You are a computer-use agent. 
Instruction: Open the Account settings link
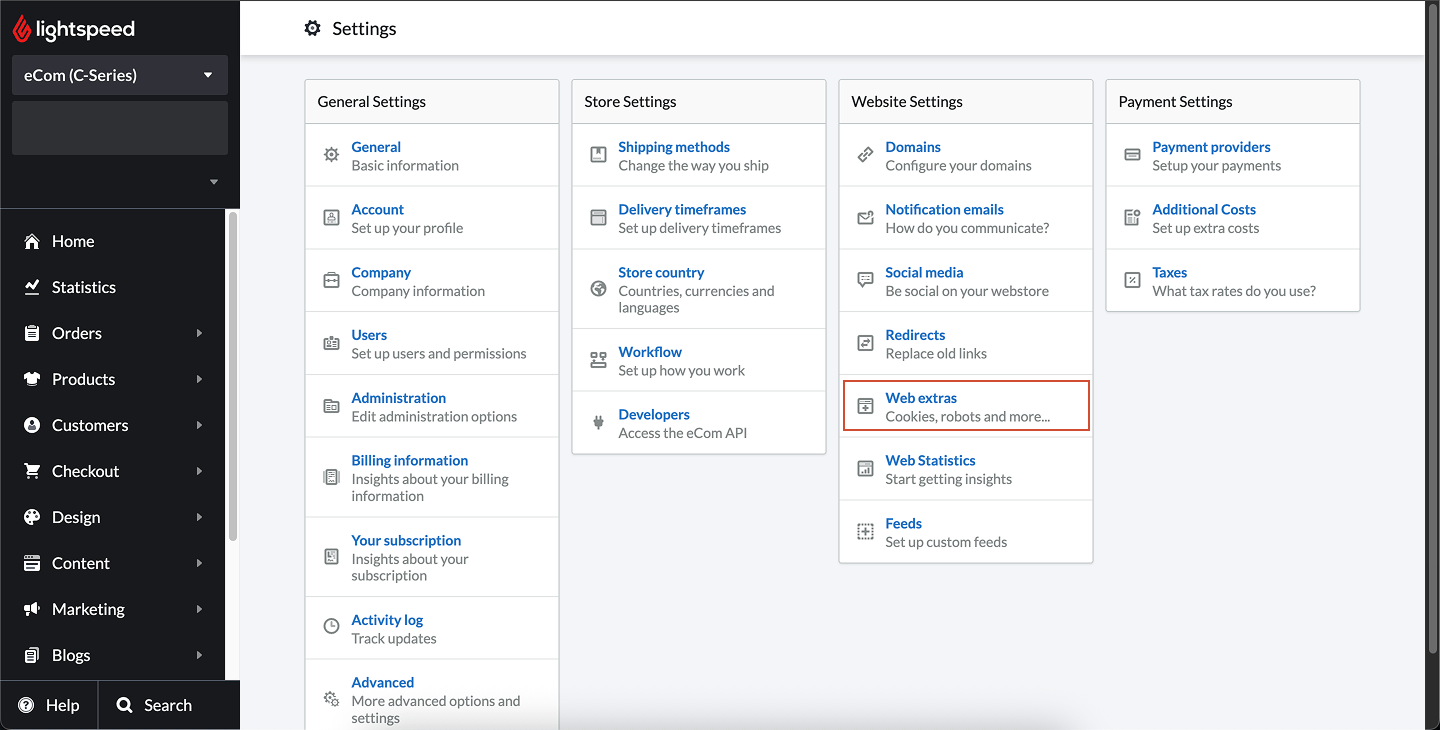[377, 209]
